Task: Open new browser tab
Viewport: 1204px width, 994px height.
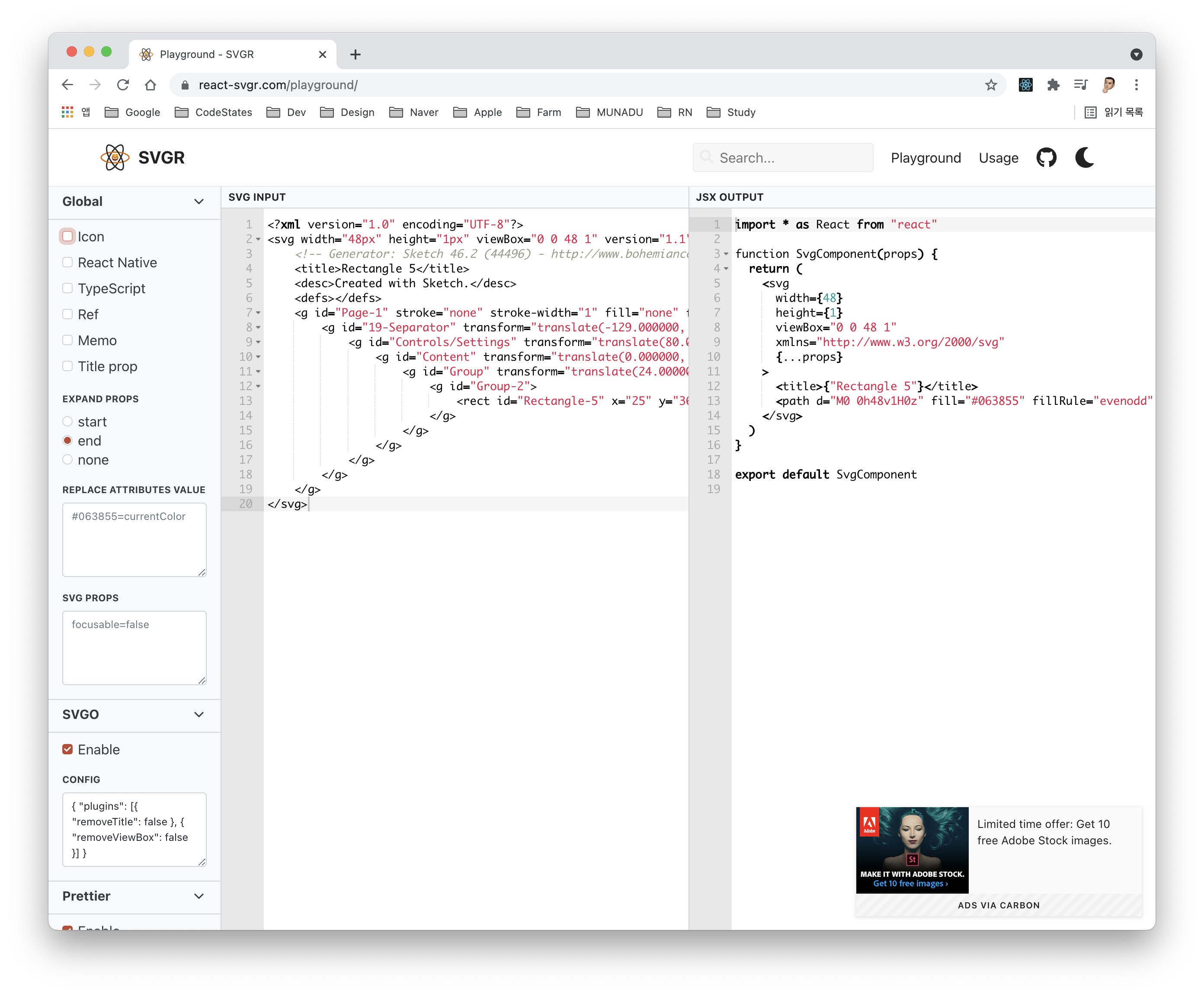Action: point(355,55)
